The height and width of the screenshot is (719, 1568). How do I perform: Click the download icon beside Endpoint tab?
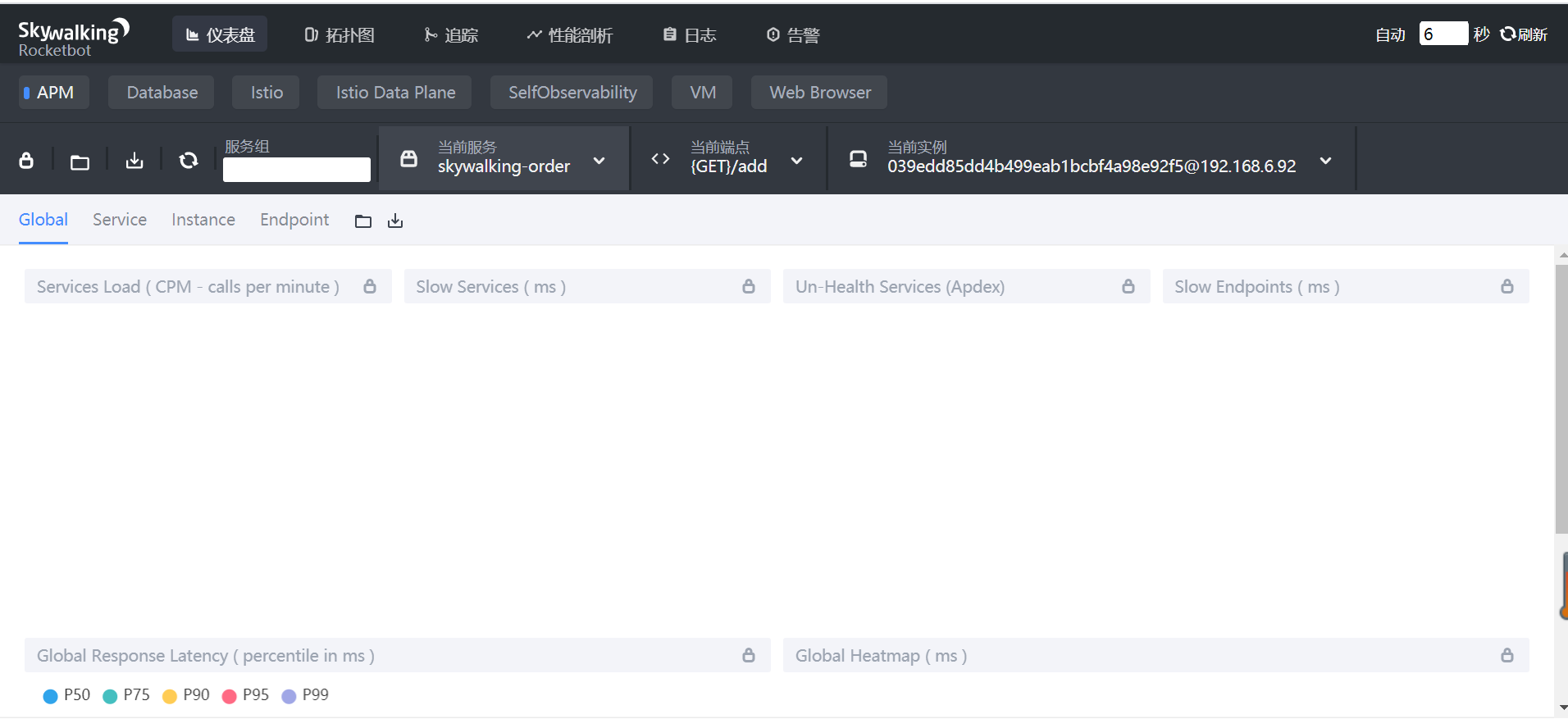click(395, 221)
